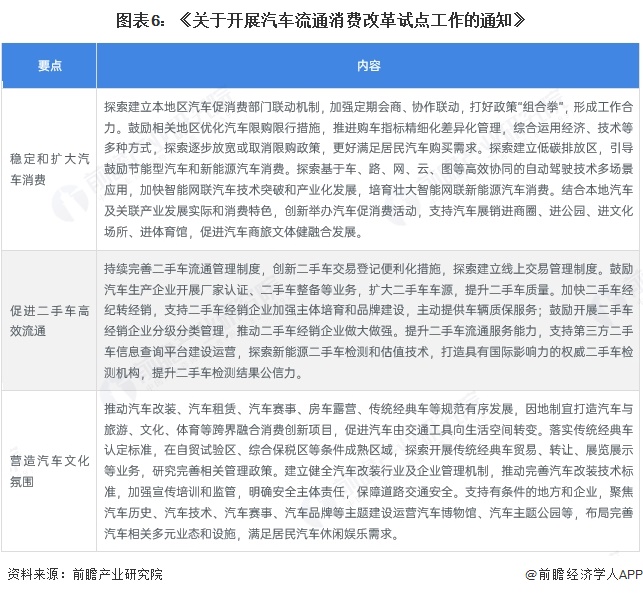The height and width of the screenshot is (595, 643).
Task: Click the @前瞻经济学人APP credit
Action: tap(584, 574)
